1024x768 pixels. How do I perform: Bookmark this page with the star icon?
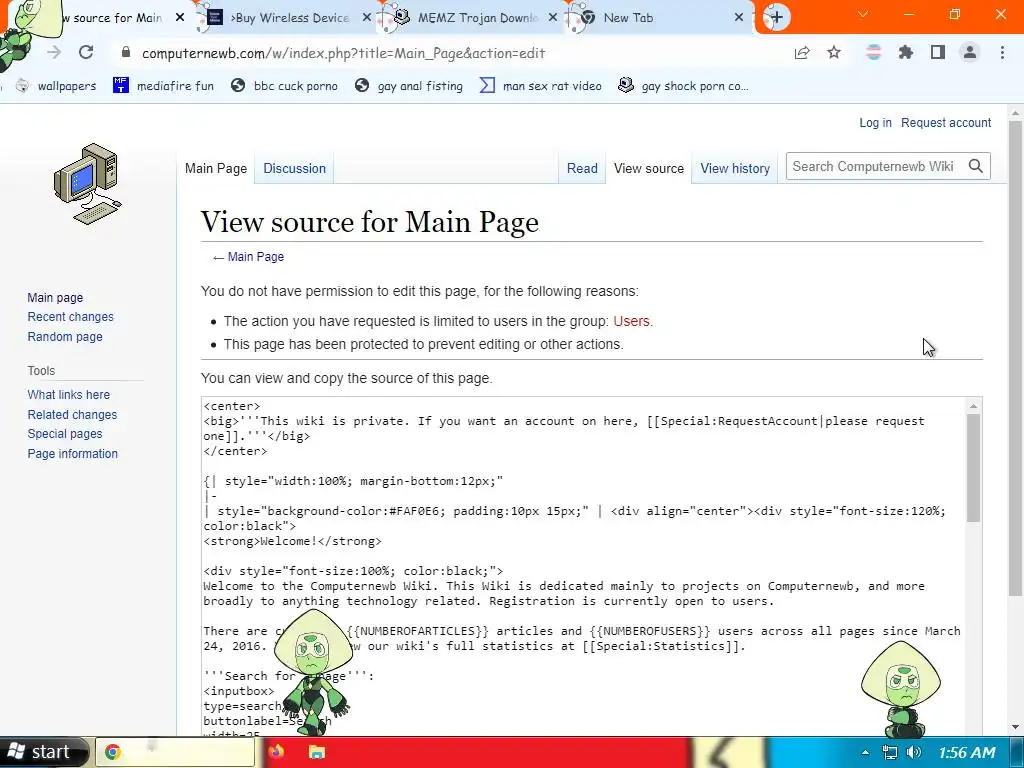834,52
